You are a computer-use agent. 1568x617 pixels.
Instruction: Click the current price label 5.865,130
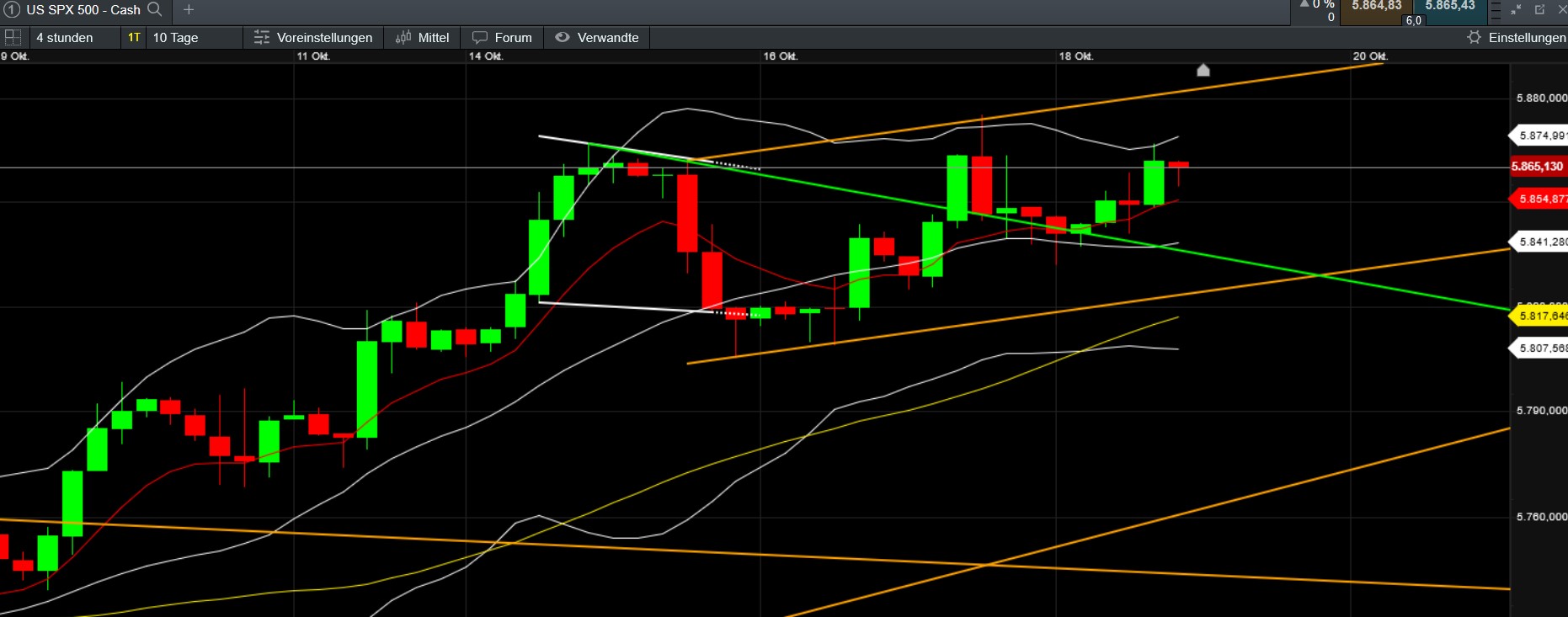coord(1538,167)
